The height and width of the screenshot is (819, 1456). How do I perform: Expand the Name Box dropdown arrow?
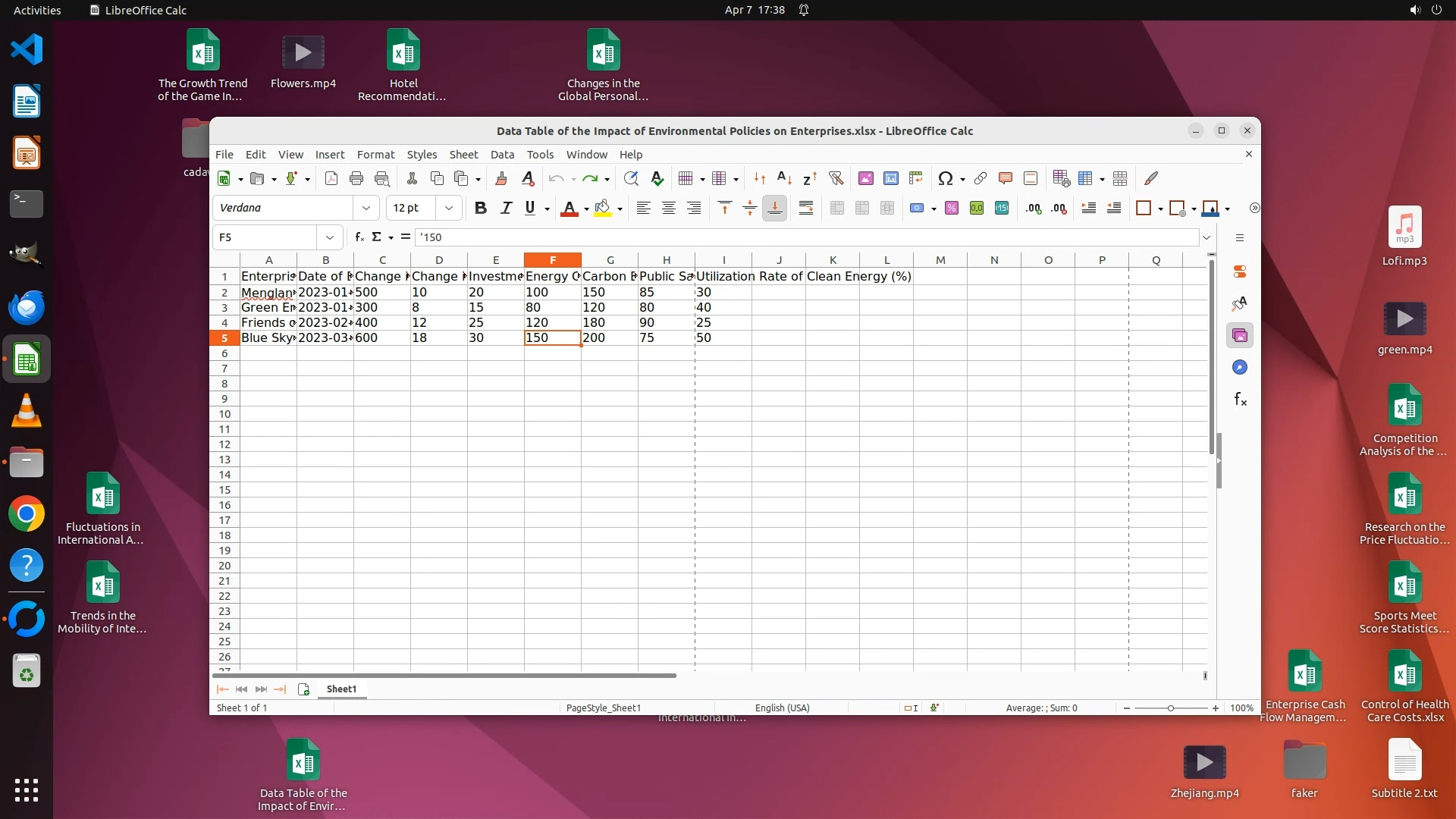330,237
